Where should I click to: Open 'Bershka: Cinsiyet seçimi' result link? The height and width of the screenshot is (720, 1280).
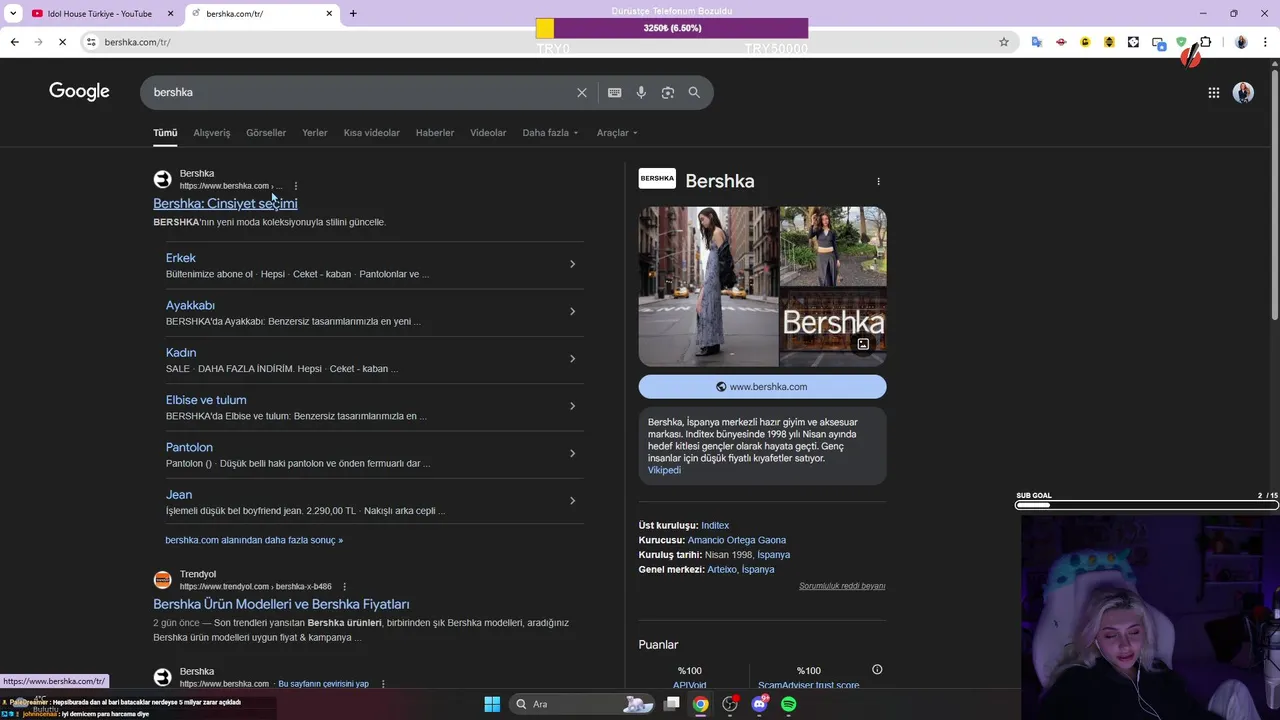point(225,204)
